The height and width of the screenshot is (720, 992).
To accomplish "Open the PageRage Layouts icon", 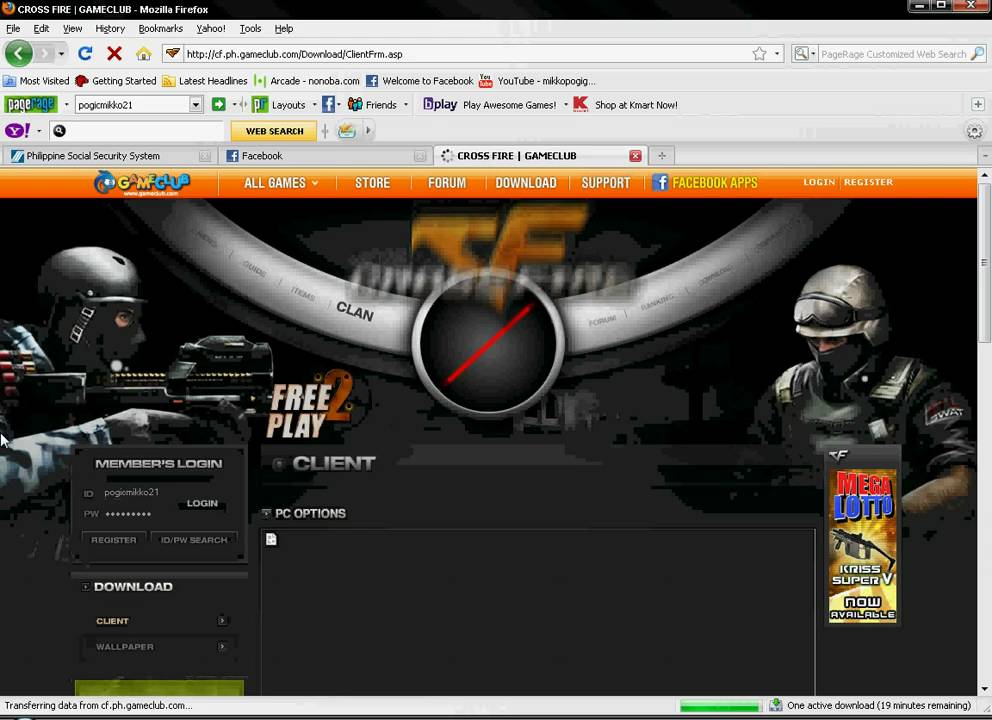I will pyautogui.click(x=259, y=104).
